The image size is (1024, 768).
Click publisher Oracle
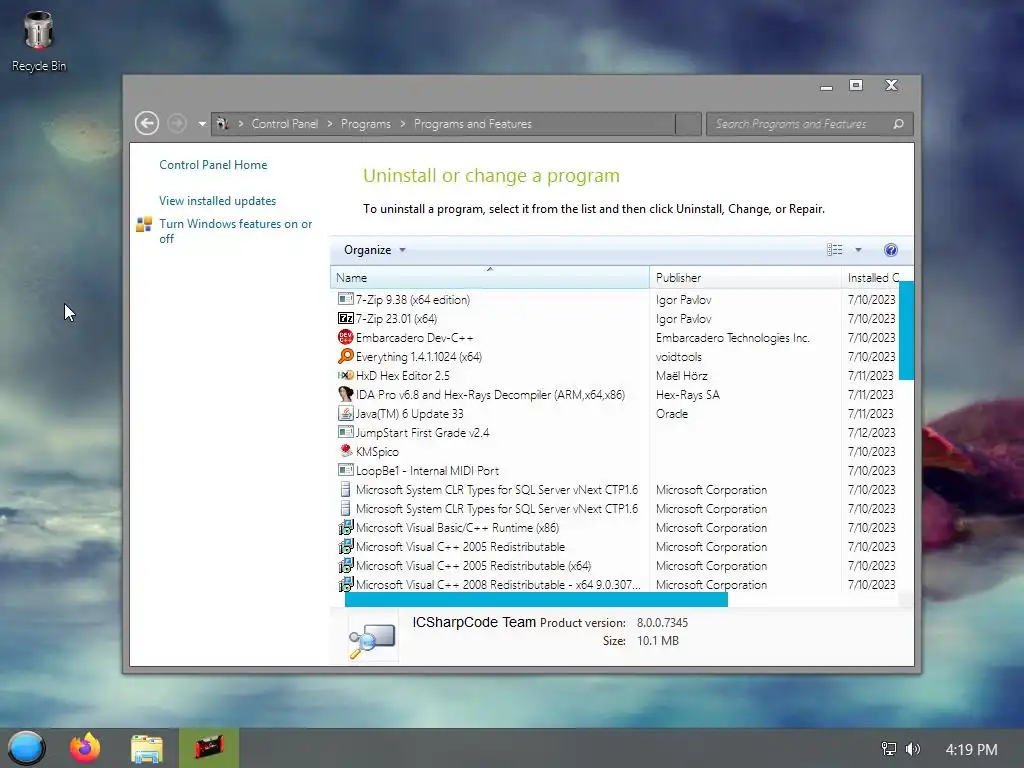pos(672,413)
